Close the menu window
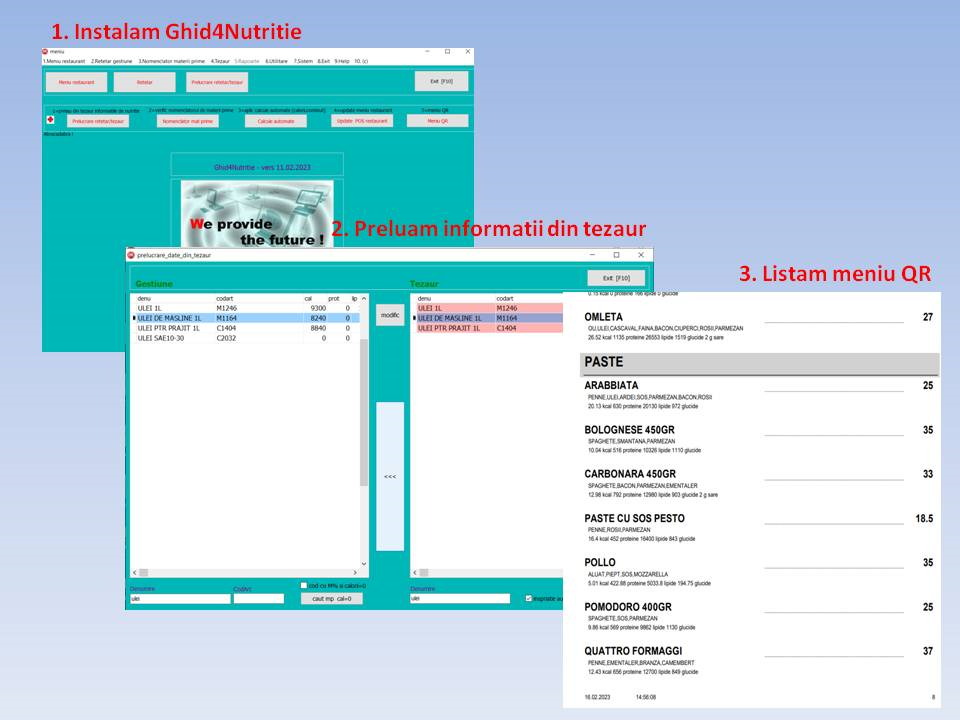The width and height of the screenshot is (960, 720). tap(468, 51)
